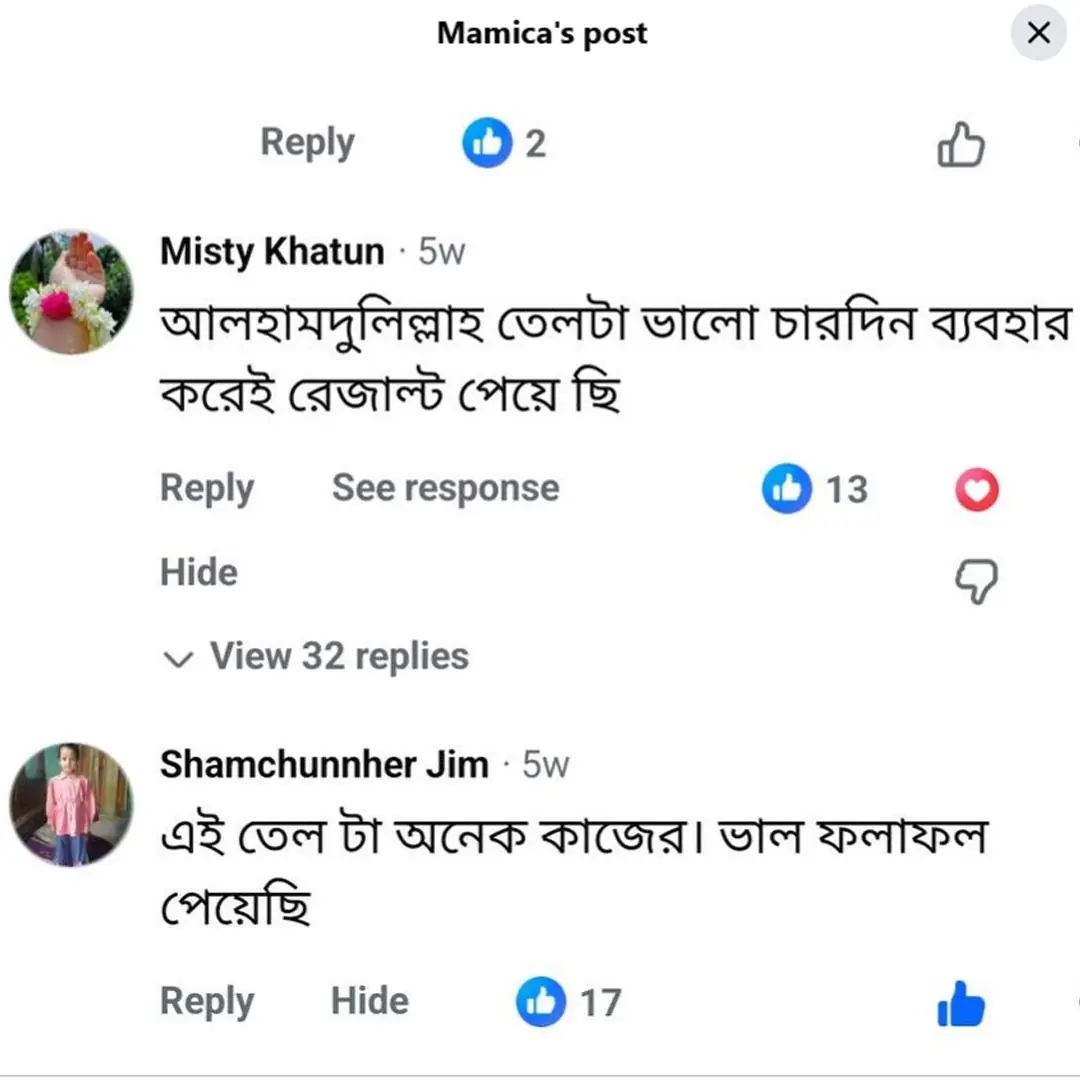
Task: Reply to Shamchunnher Jim's comment
Action: coord(207,1002)
